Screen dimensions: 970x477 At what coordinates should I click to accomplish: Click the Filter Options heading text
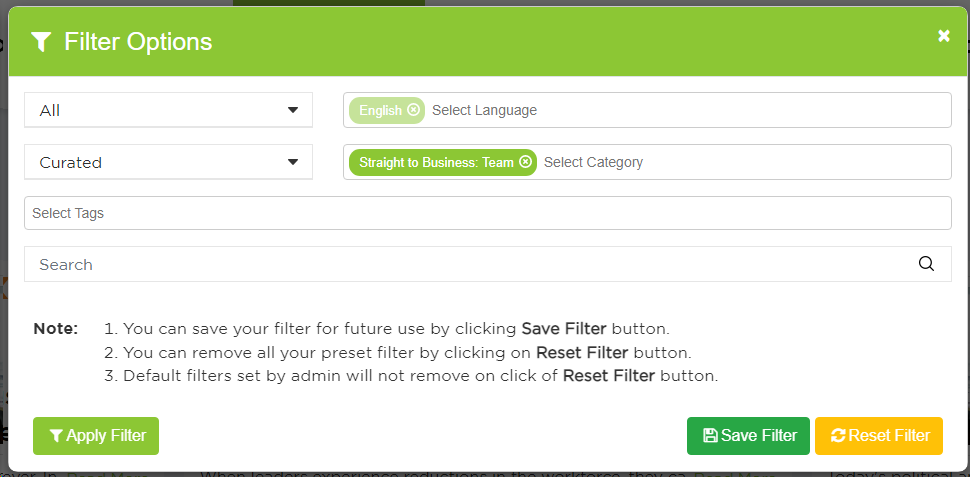point(138,41)
